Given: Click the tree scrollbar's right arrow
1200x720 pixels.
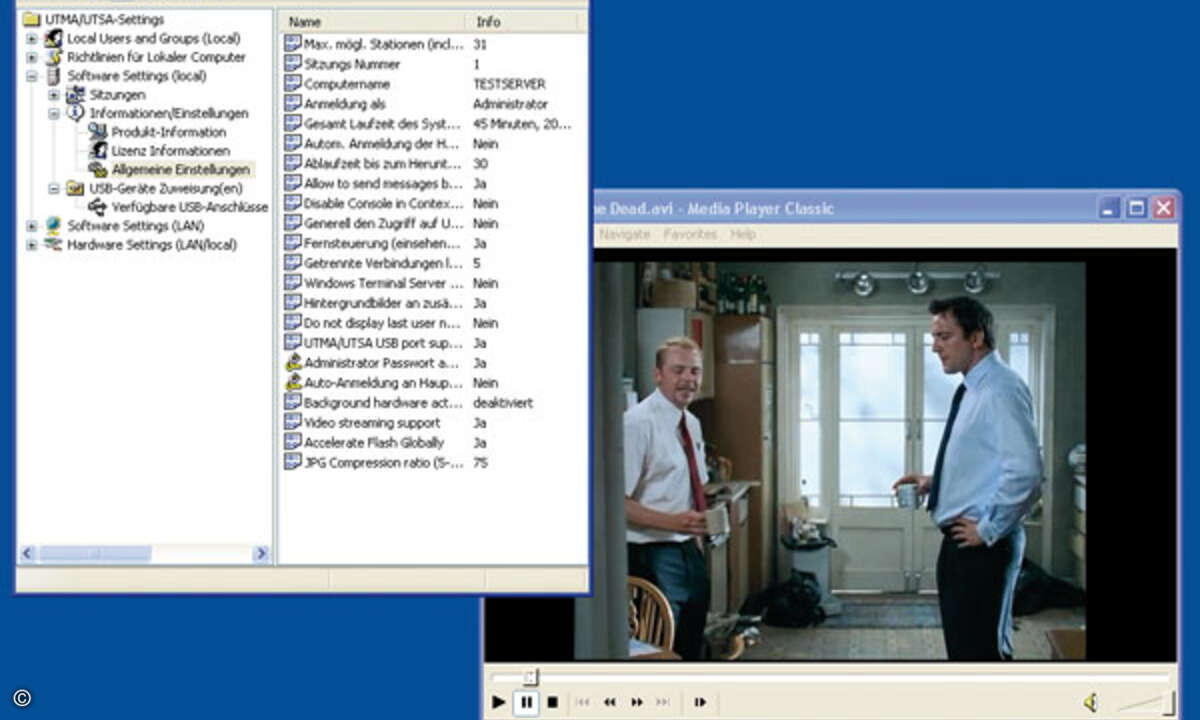Looking at the screenshot, I should click(x=261, y=553).
